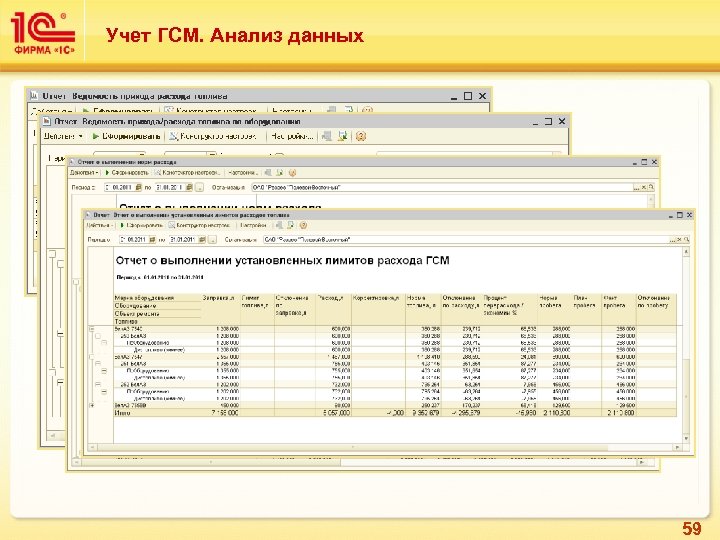
Task: Open Действия menu in the limits report window
Action: point(99,225)
